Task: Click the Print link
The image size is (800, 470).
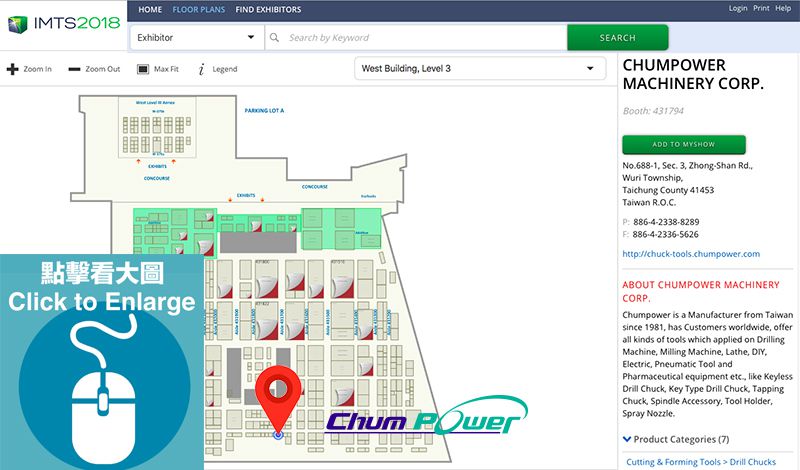Action: pos(761,8)
